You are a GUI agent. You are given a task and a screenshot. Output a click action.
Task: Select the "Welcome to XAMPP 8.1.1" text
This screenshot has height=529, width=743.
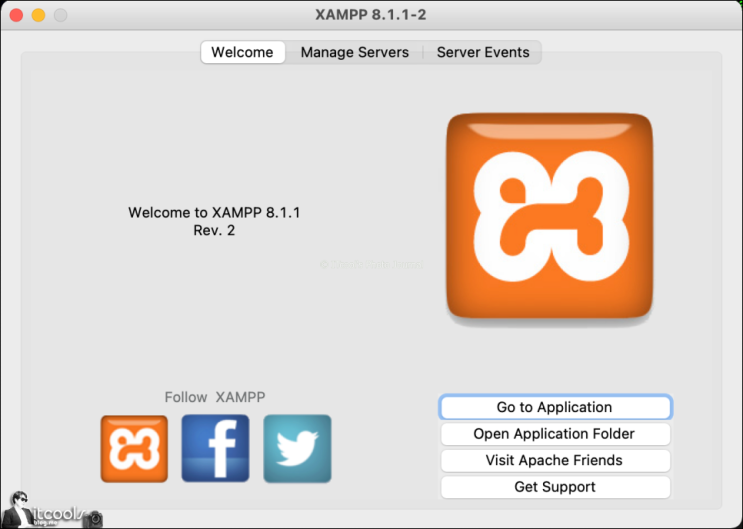coord(214,212)
